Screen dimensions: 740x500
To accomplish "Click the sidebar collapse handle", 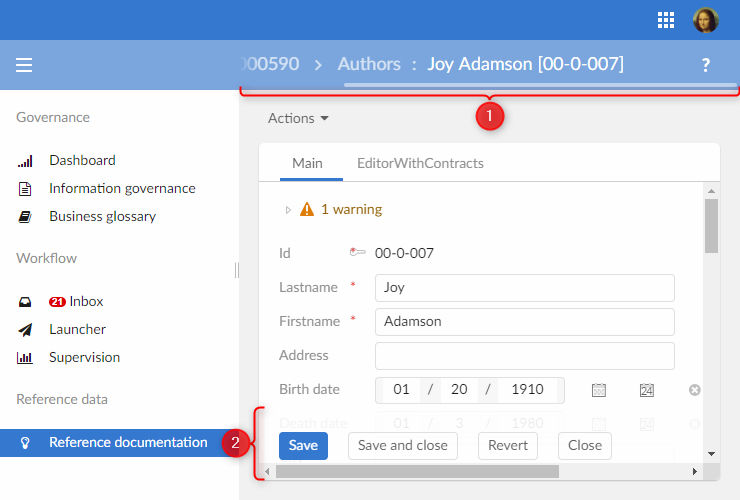I will tap(236, 270).
